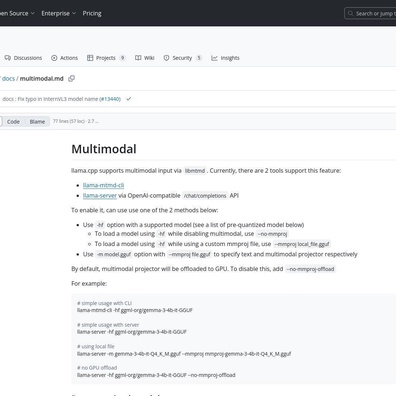The height and width of the screenshot is (396, 396).
Task: Click the search magnifier icon
Action: [350, 13]
